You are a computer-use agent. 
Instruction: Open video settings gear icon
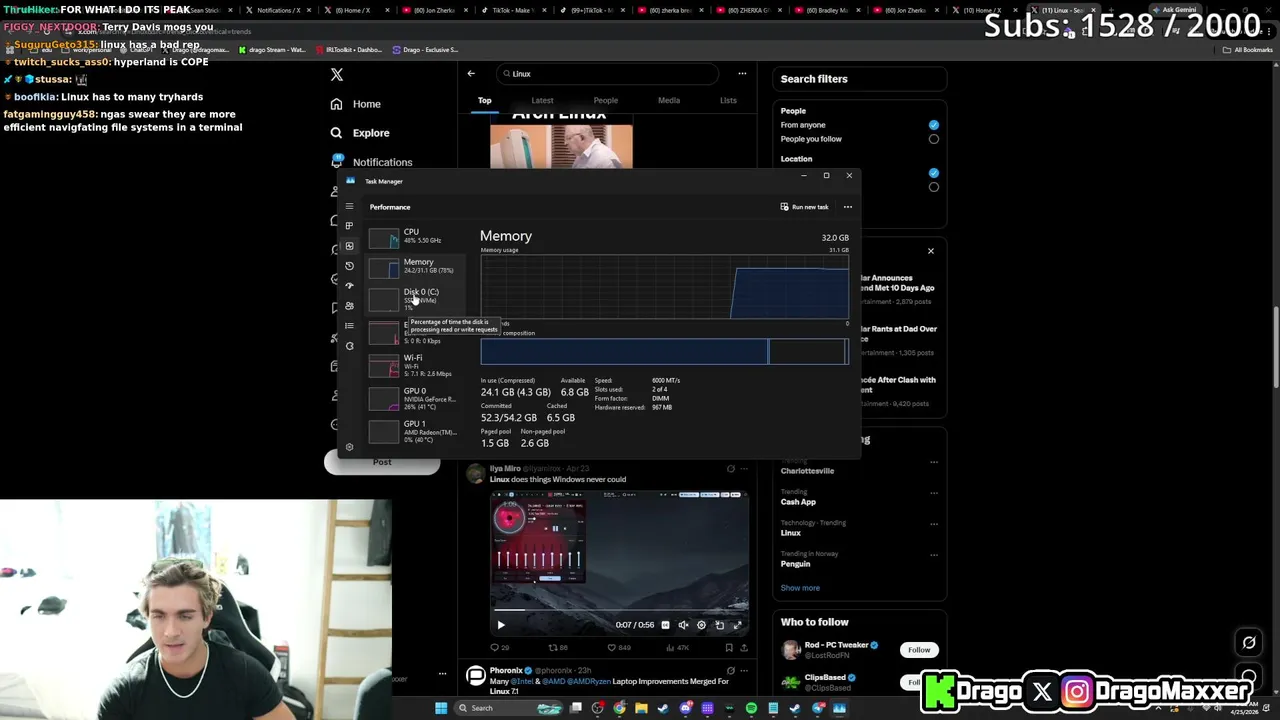701,625
